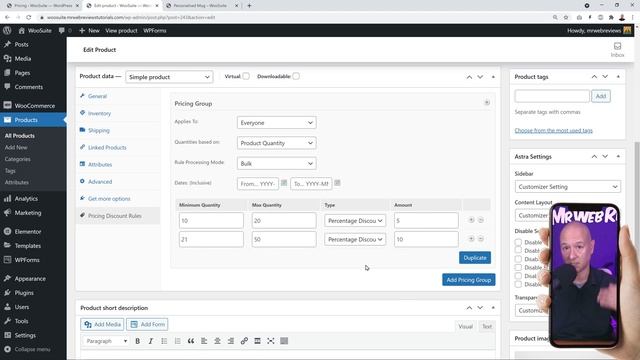
Task: Open the comments bubble in admin bar
Action: pos(64,31)
